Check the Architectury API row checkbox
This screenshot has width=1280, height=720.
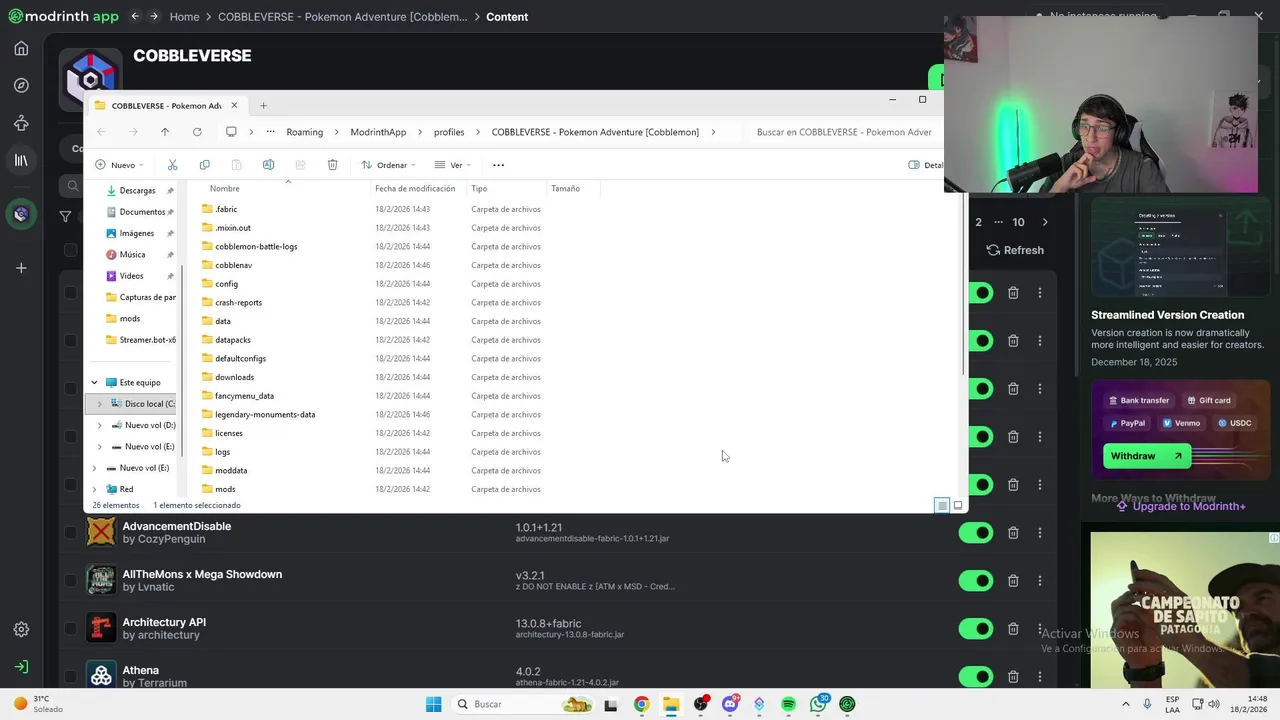tap(70, 628)
